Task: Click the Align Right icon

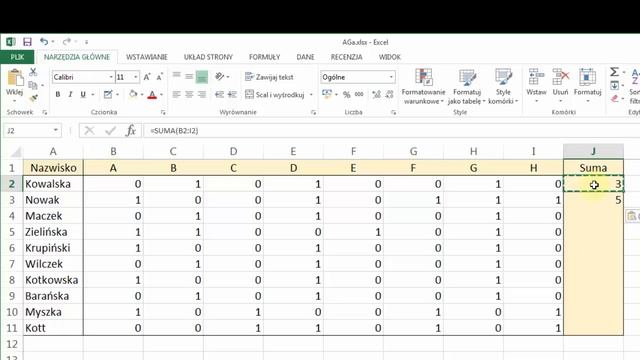Action: click(x=202, y=95)
